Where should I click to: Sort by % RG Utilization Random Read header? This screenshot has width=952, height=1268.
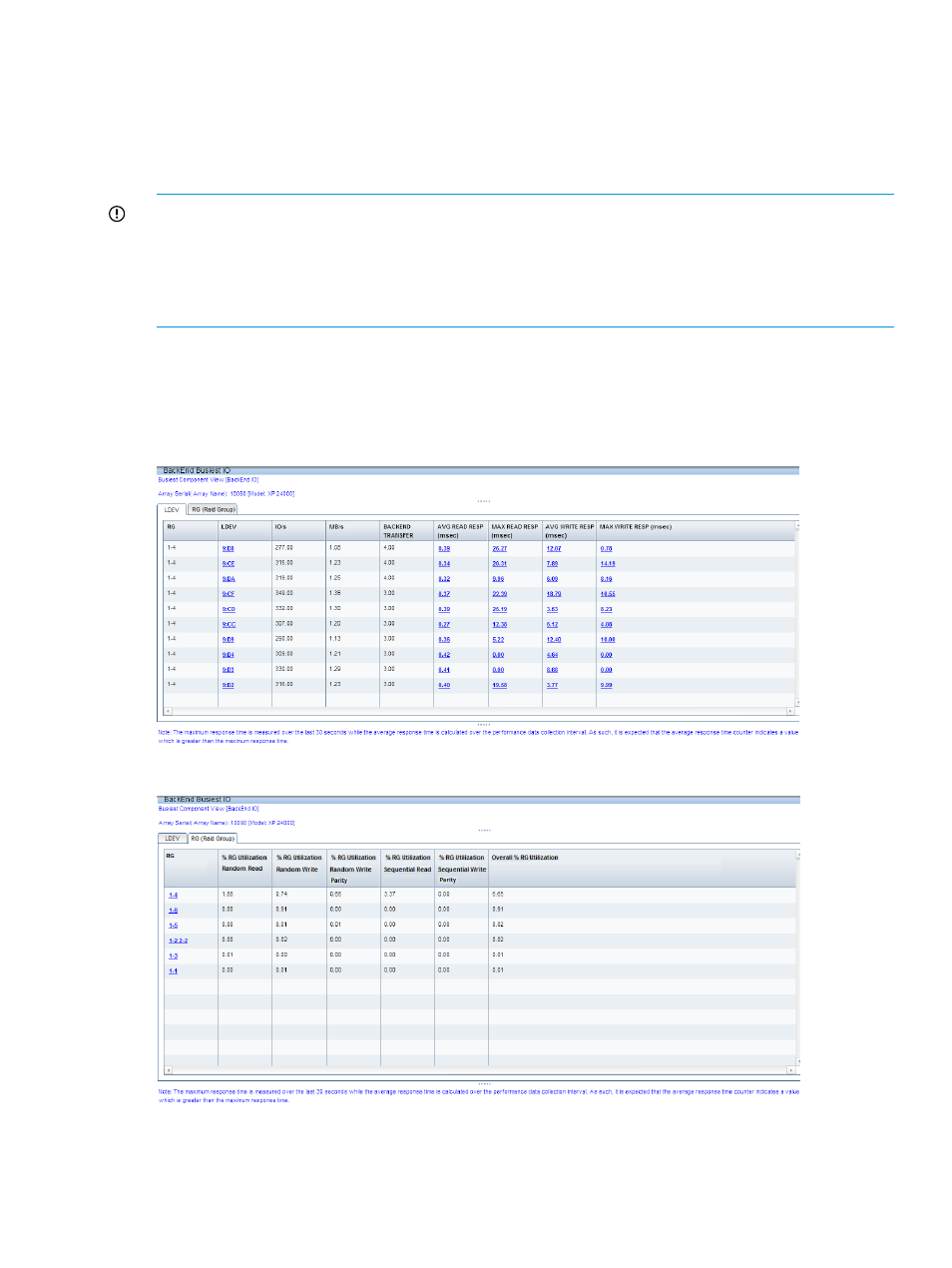coord(244,868)
